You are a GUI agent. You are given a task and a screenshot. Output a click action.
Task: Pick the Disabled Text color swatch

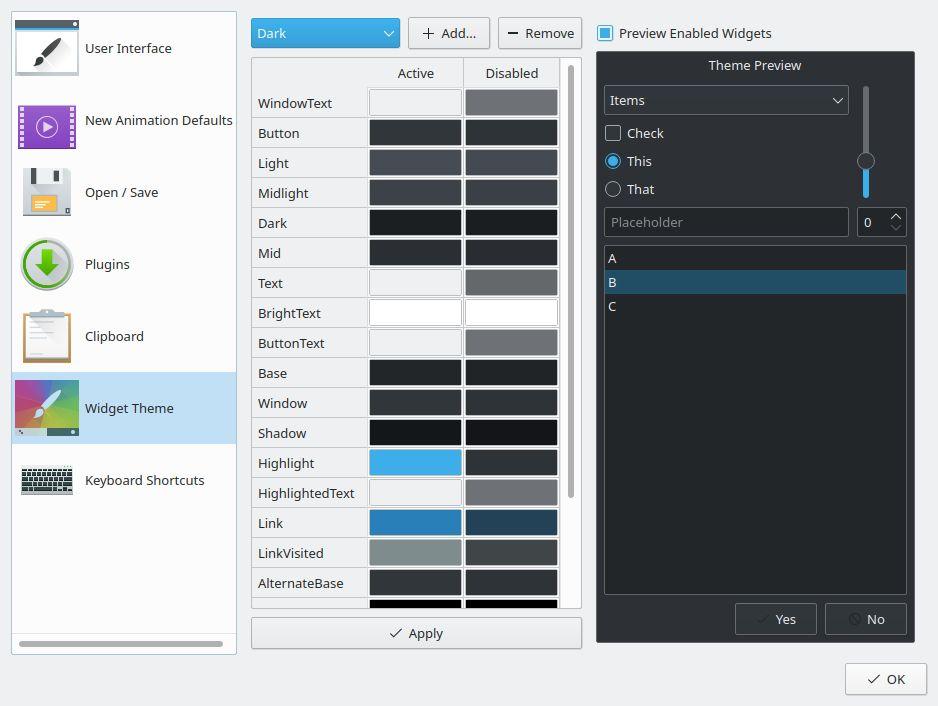point(511,283)
